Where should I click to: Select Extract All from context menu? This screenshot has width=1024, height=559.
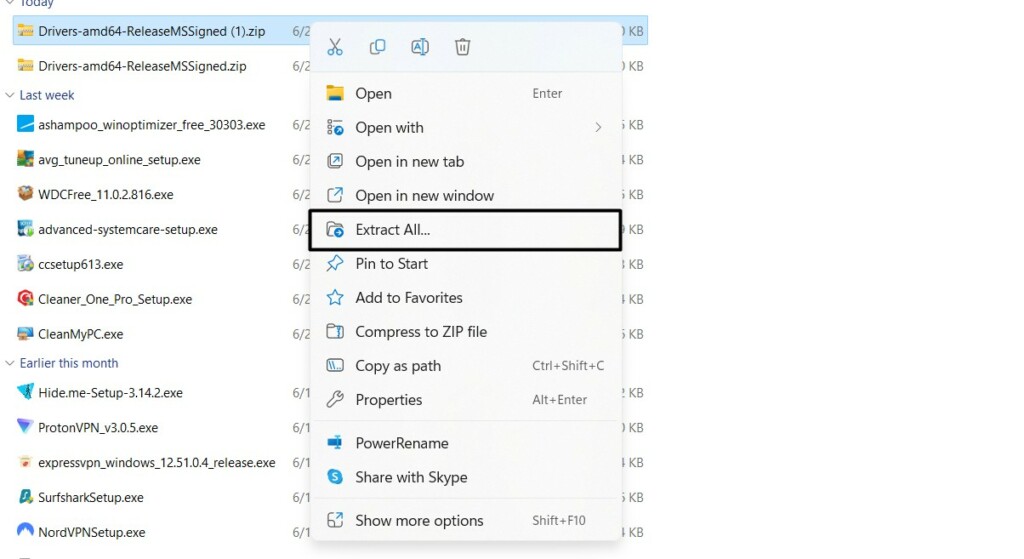393,230
